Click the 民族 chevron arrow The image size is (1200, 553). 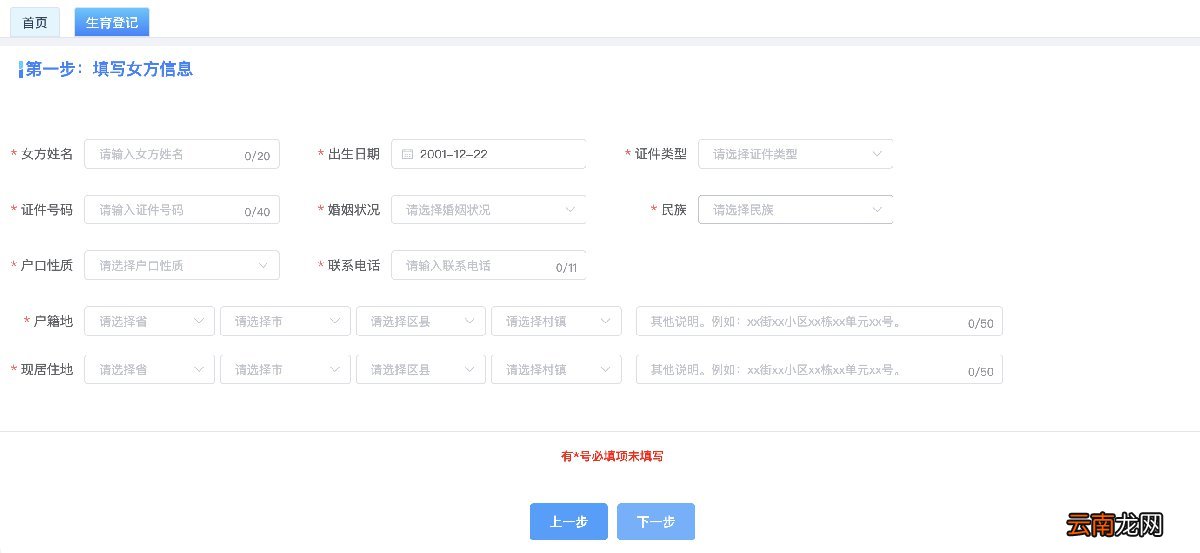(877, 210)
